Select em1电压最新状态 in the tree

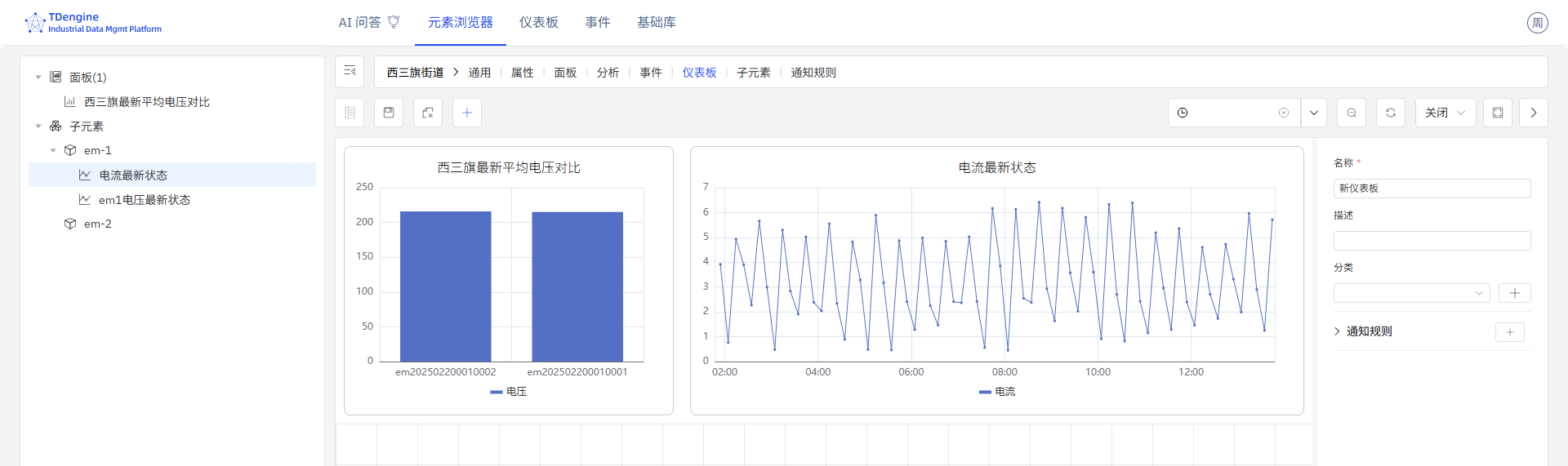tap(145, 200)
